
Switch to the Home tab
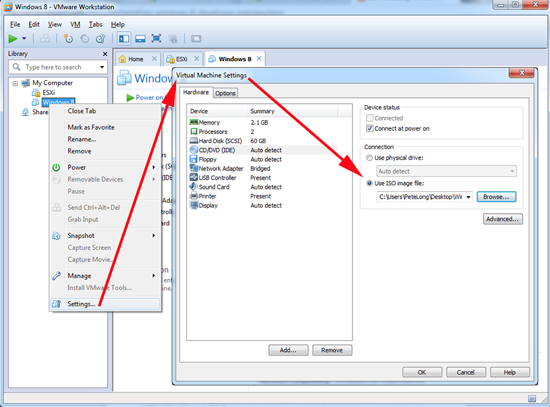135,59
